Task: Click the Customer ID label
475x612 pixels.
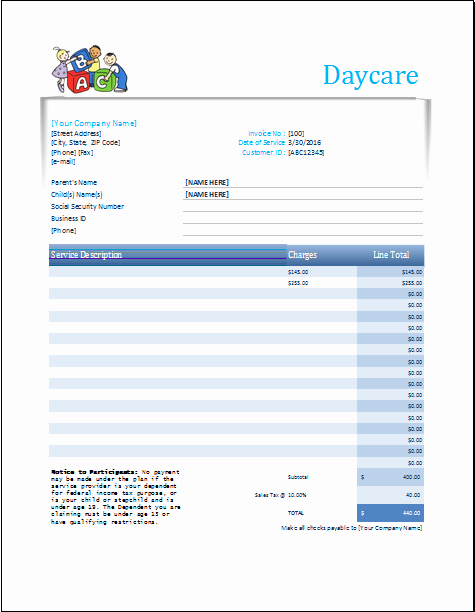Action: pos(263,153)
